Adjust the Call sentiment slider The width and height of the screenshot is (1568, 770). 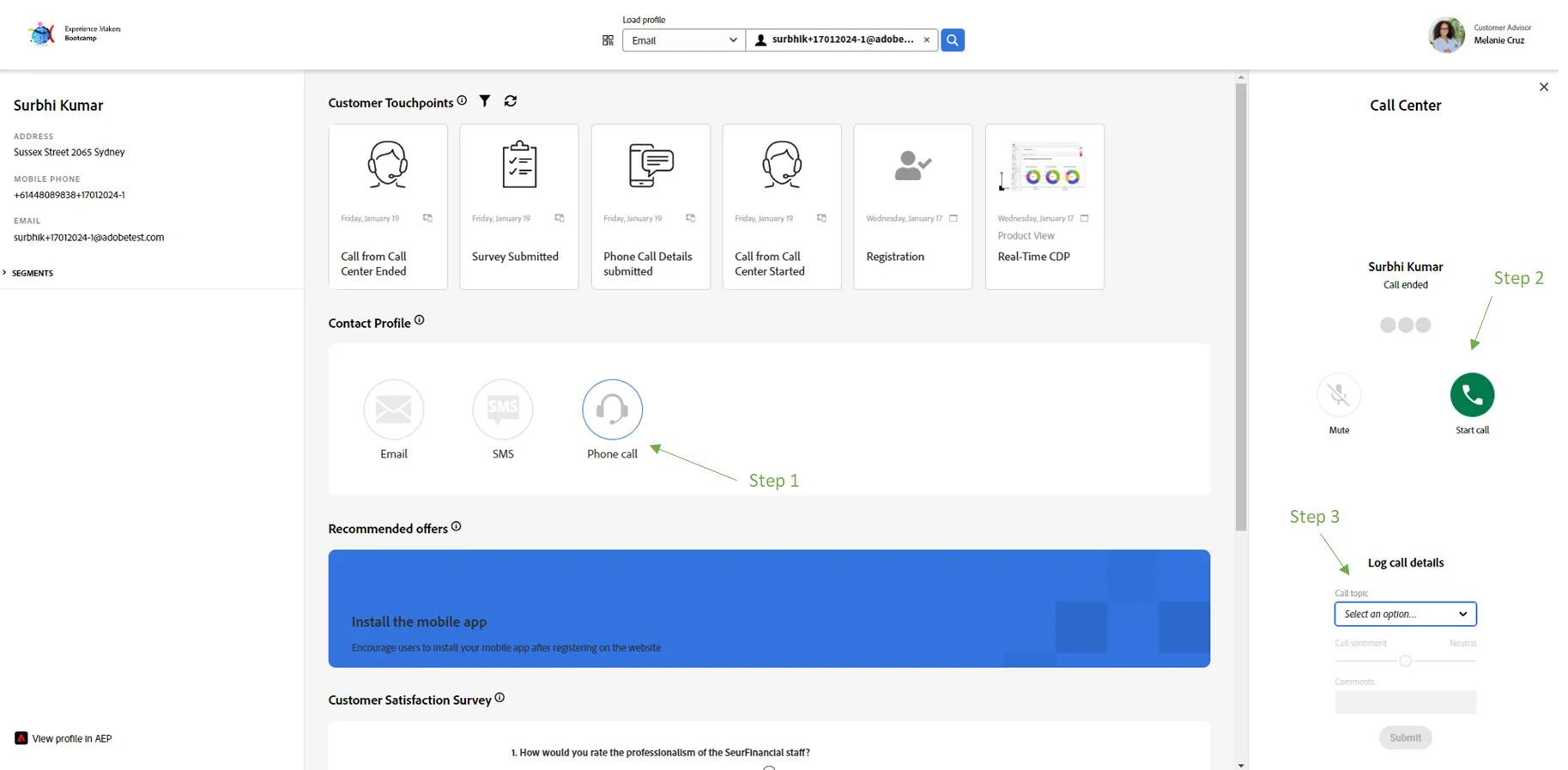click(1406, 661)
